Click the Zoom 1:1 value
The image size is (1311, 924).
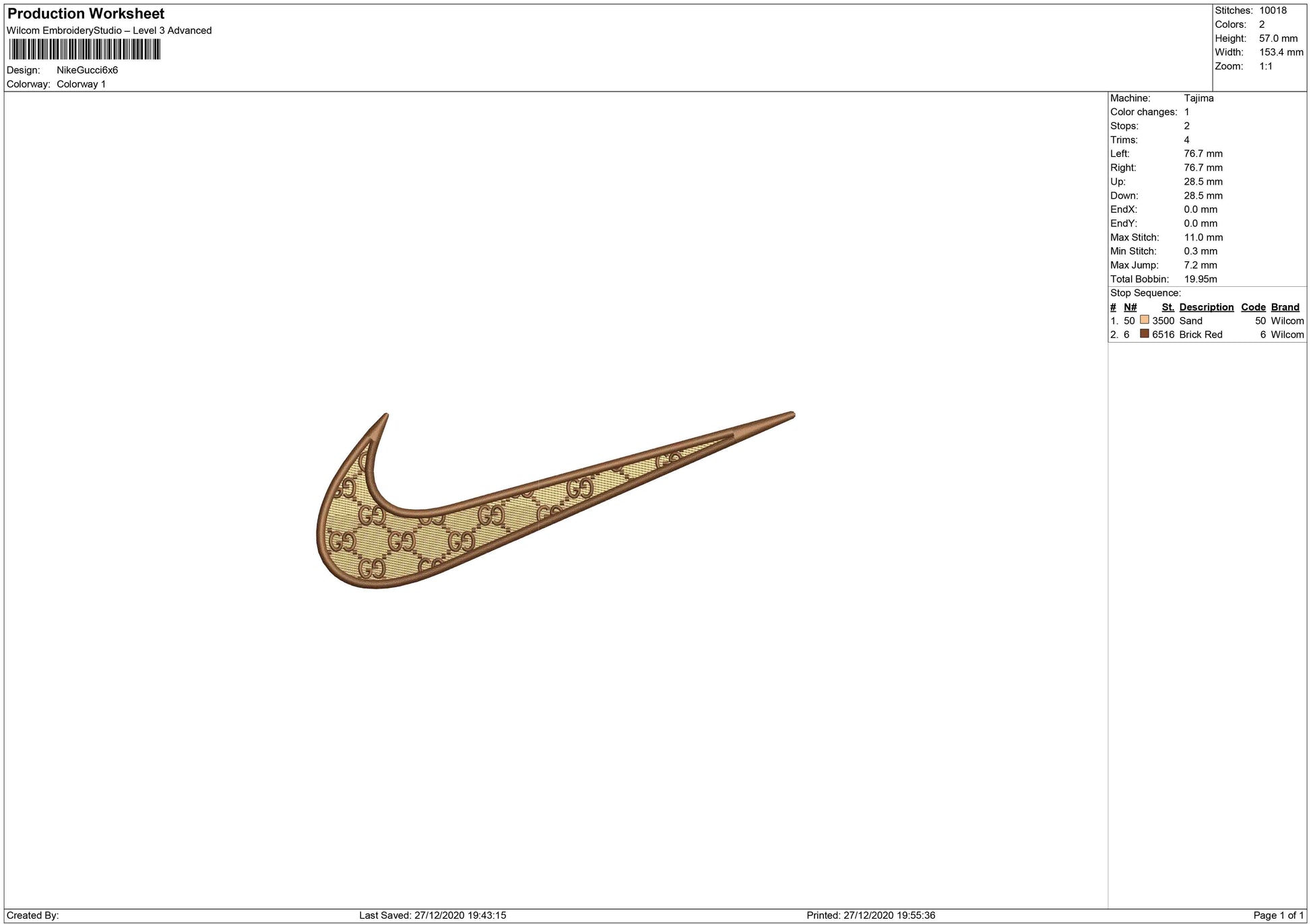(x=1265, y=66)
